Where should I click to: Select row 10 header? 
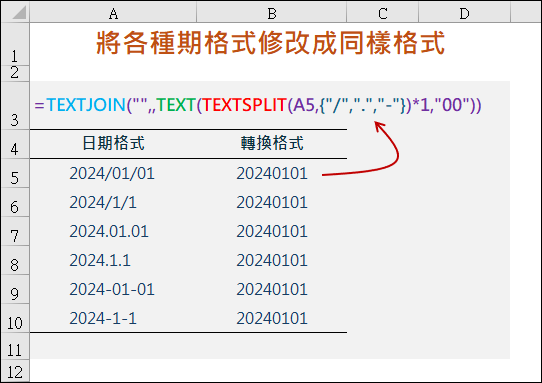click(15, 318)
